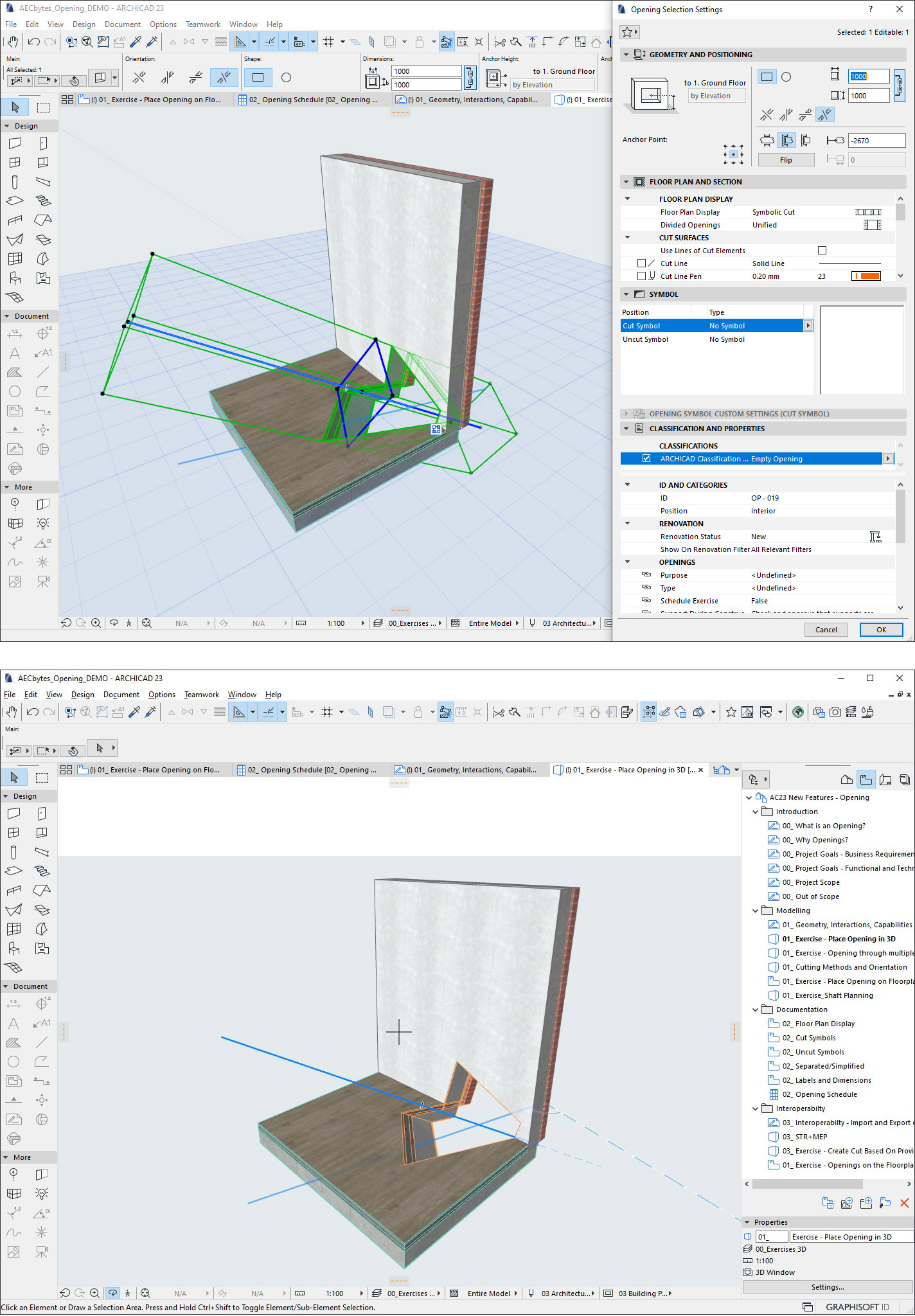Open the Help menu in the Navigator window

coord(273,695)
